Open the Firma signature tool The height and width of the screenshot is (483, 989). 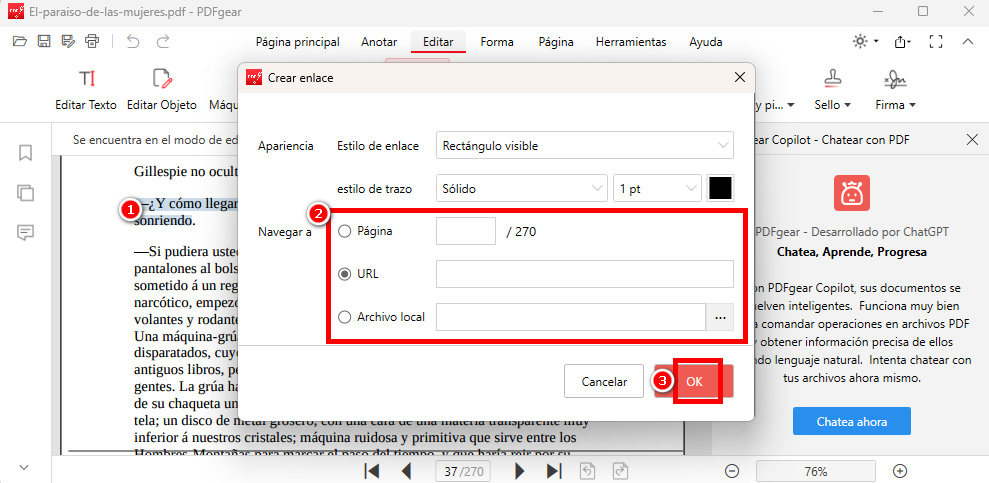tap(895, 89)
